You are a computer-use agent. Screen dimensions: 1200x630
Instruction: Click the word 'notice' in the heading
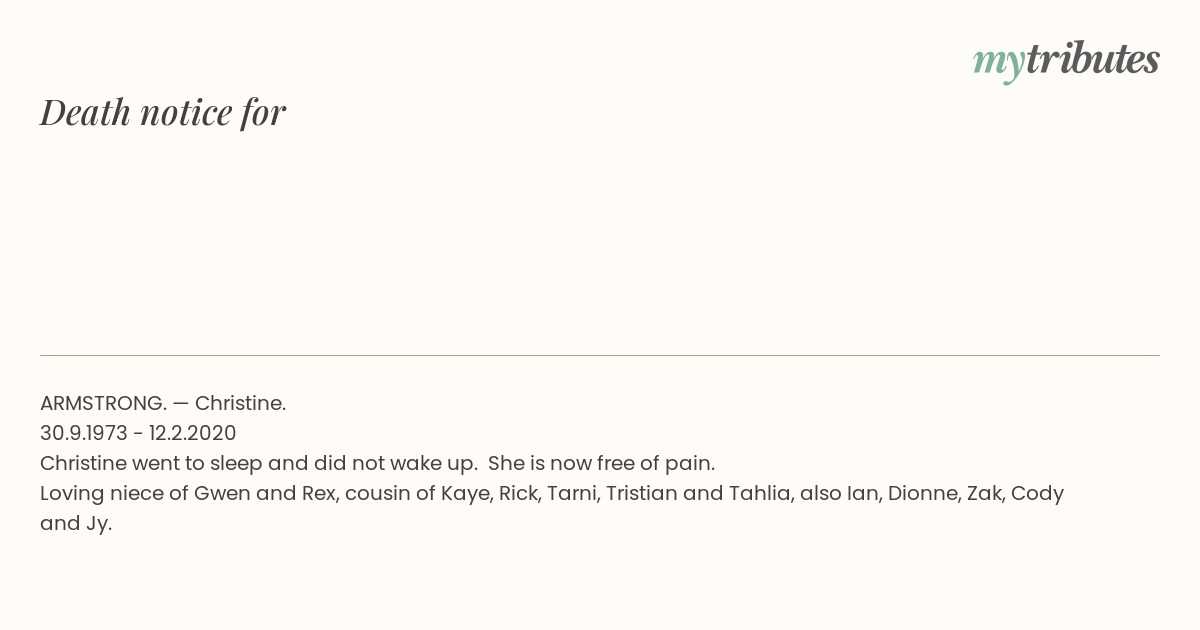tap(186, 113)
